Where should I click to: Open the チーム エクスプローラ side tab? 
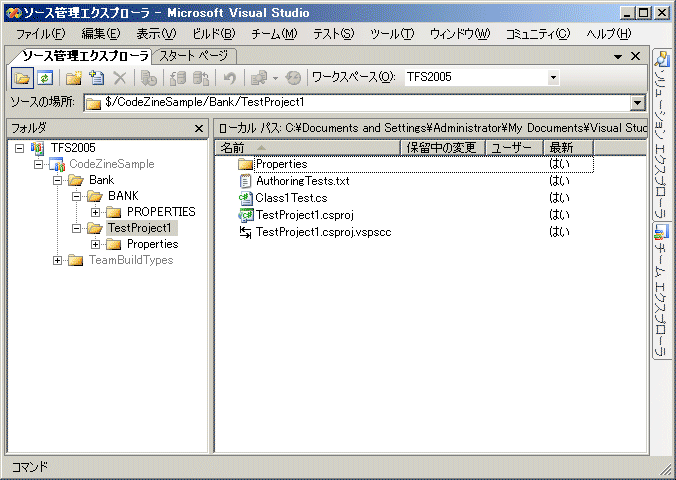click(x=661, y=291)
